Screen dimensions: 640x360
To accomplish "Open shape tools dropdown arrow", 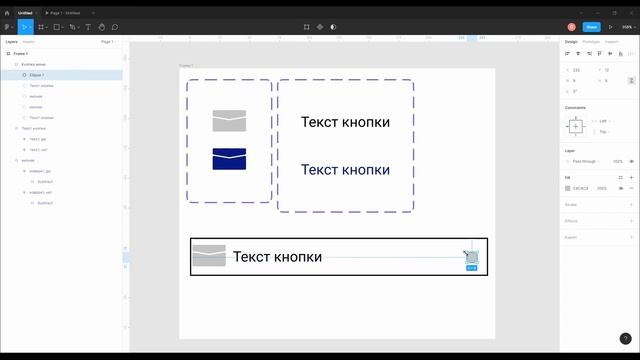I will [x=62, y=27].
